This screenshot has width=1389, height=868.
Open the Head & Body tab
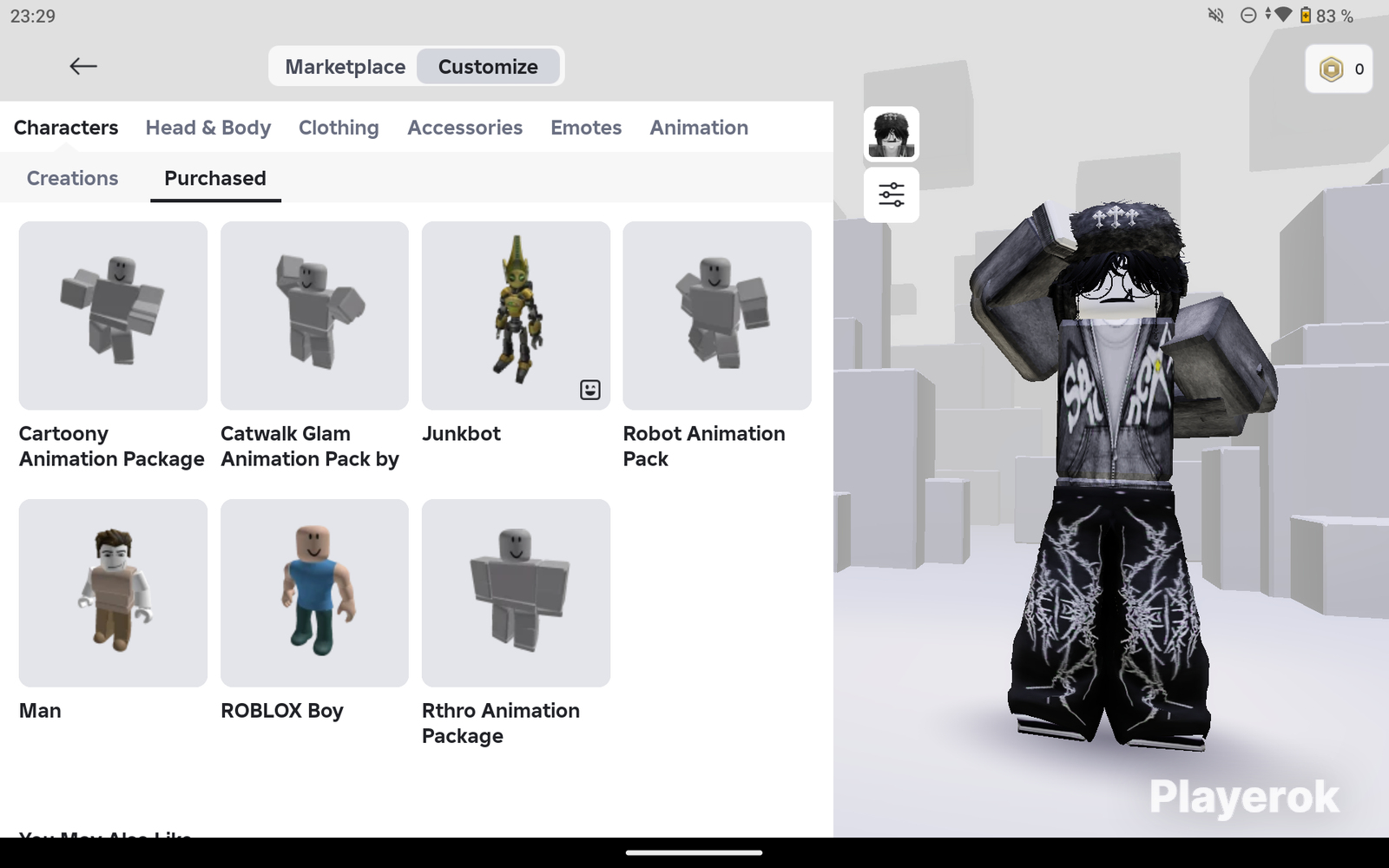pyautogui.click(x=208, y=128)
